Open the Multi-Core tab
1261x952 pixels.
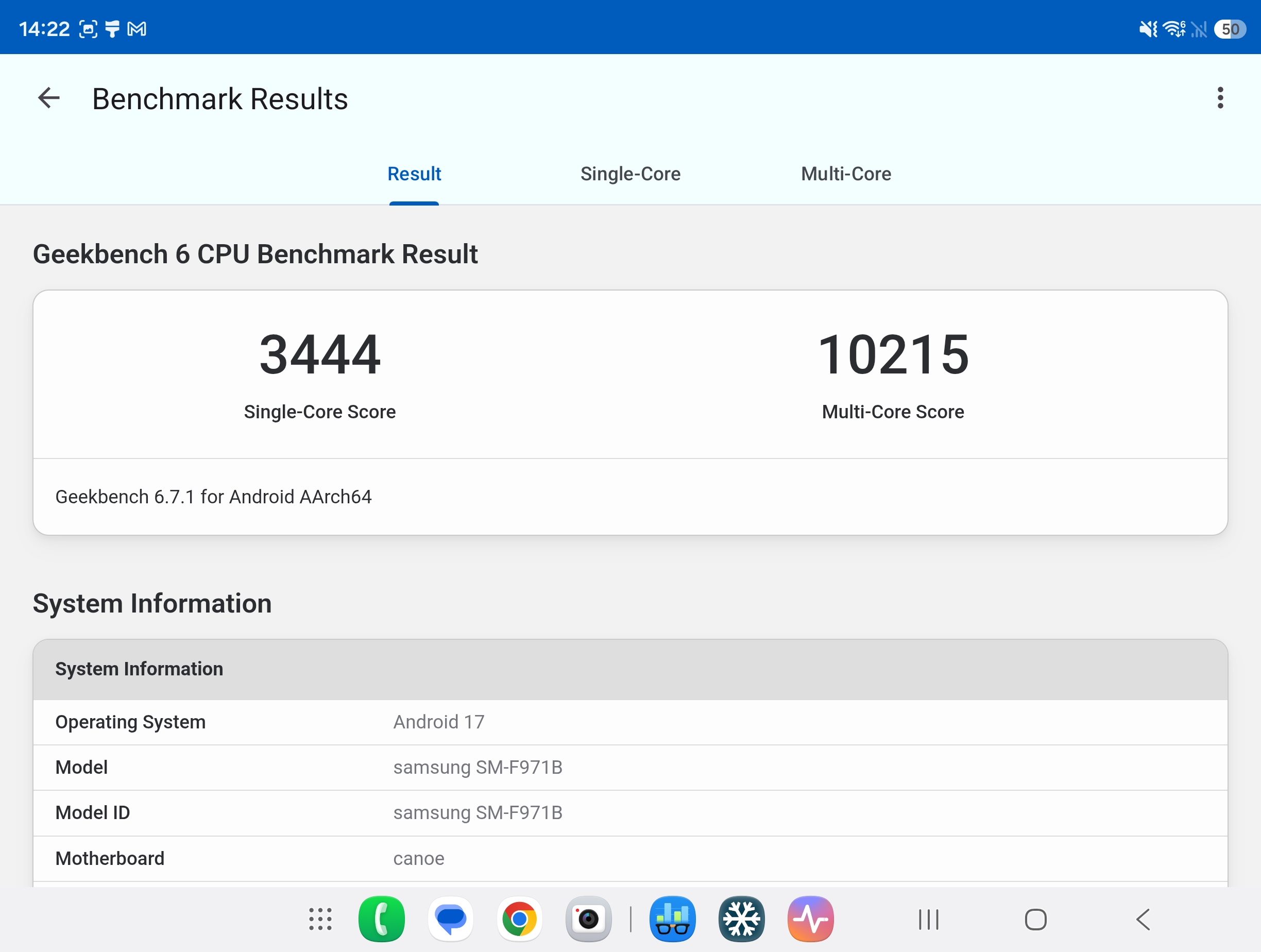(846, 174)
